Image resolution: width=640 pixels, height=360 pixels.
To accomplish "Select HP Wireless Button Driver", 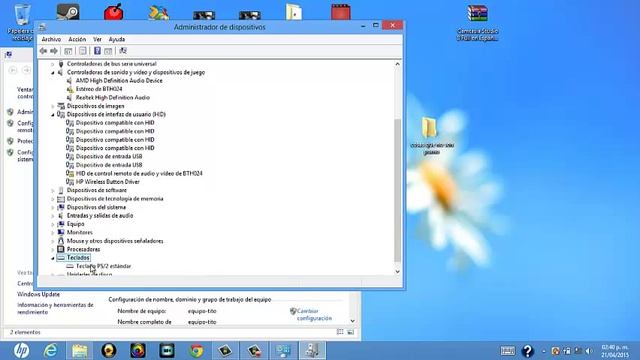I will 107,182.
